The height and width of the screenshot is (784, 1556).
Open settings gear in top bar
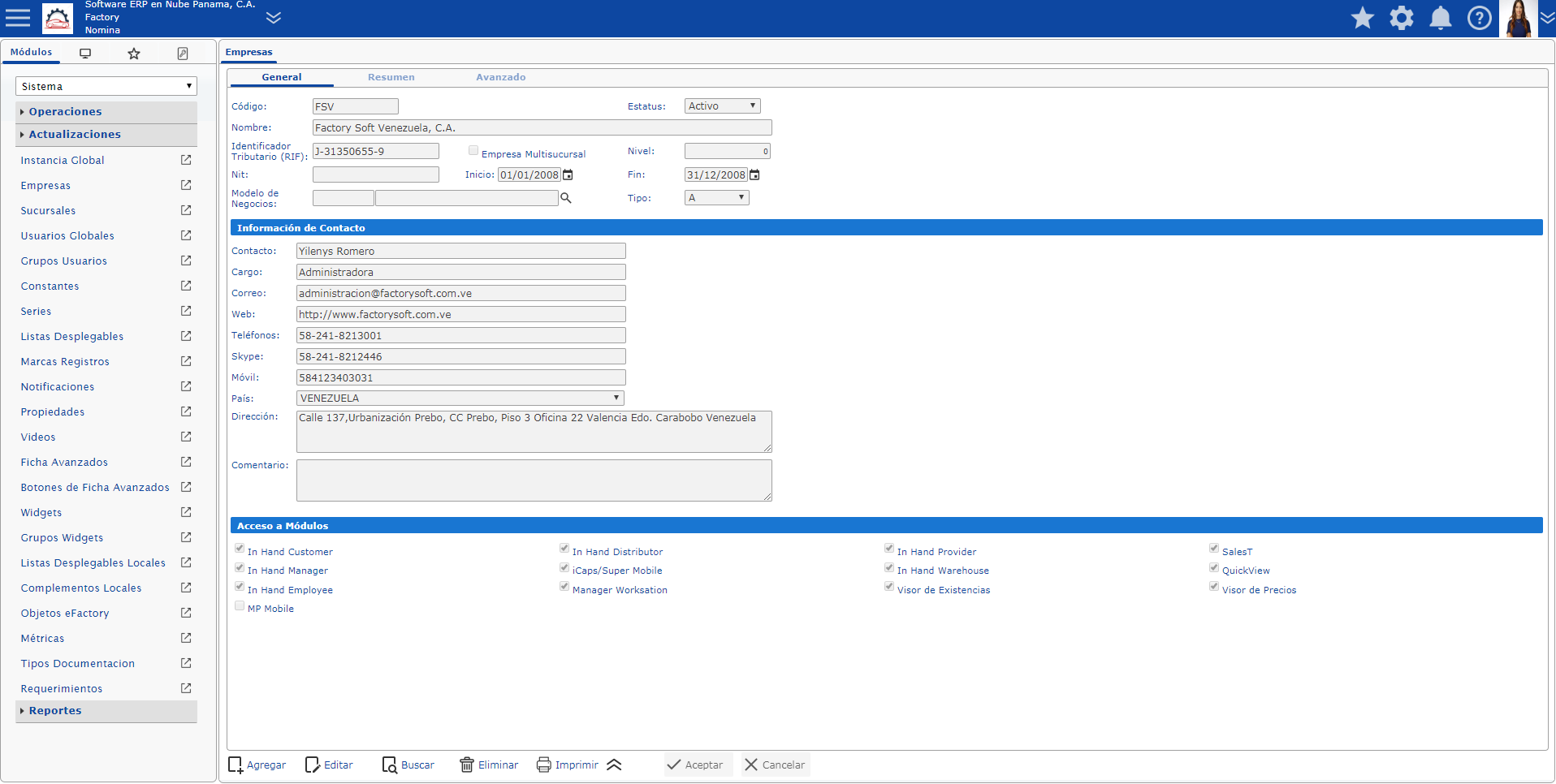coord(1401,18)
